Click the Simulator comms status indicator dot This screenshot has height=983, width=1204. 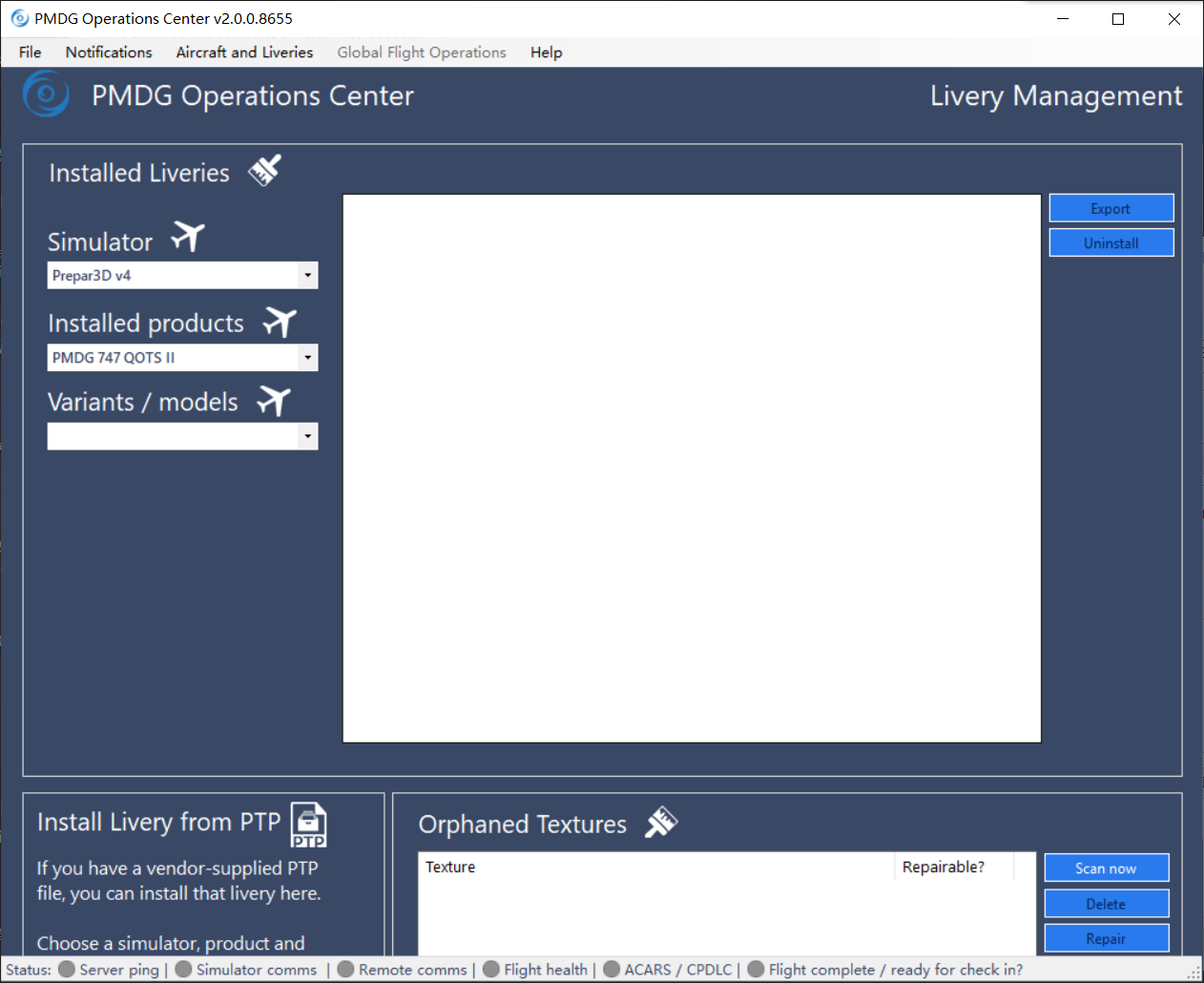(183, 969)
